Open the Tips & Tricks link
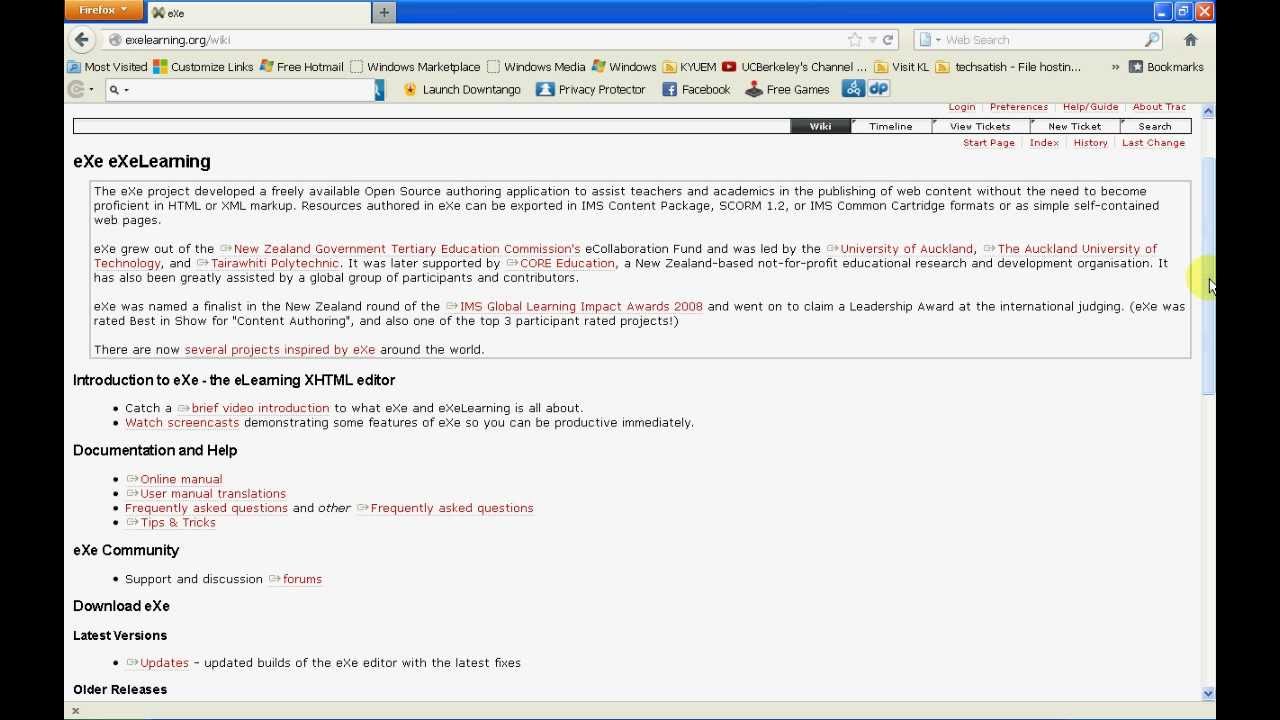1280x720 pixels. click(171, 522)
